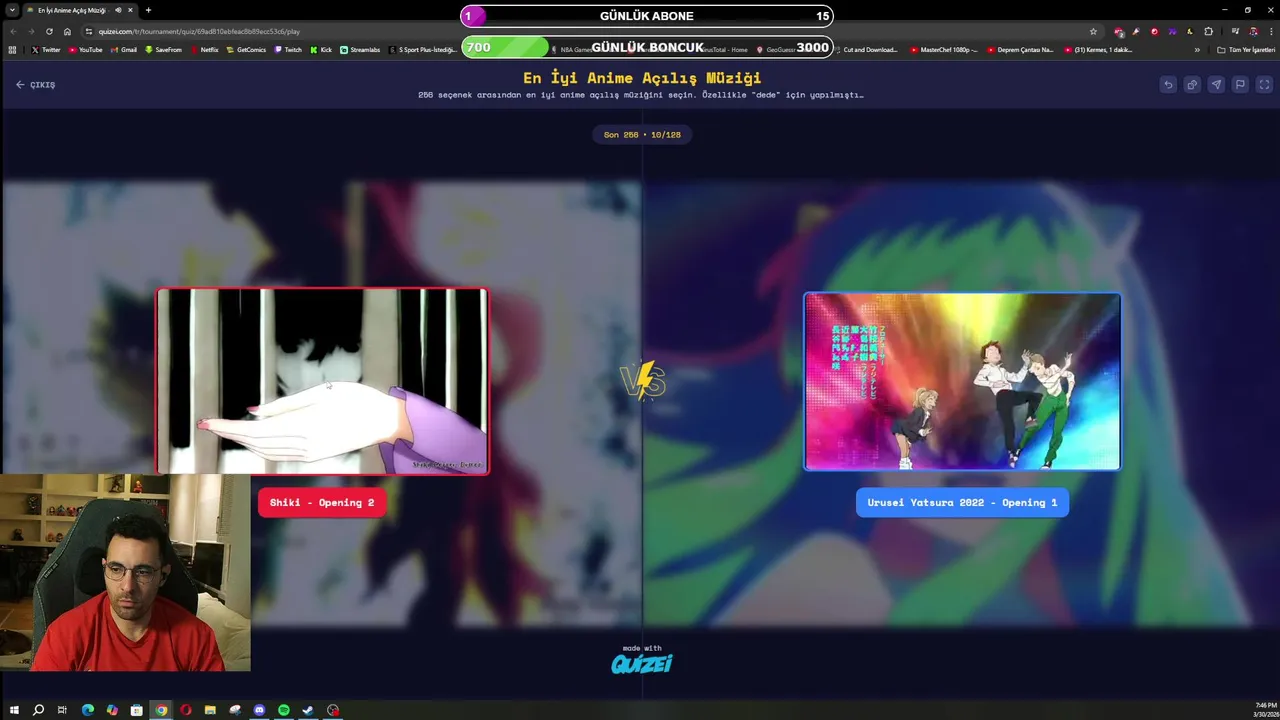Open the YouTube bookmark
The height and width of the screenshot is (720, 1280).
pyautogui.click(x=85, y=49)
